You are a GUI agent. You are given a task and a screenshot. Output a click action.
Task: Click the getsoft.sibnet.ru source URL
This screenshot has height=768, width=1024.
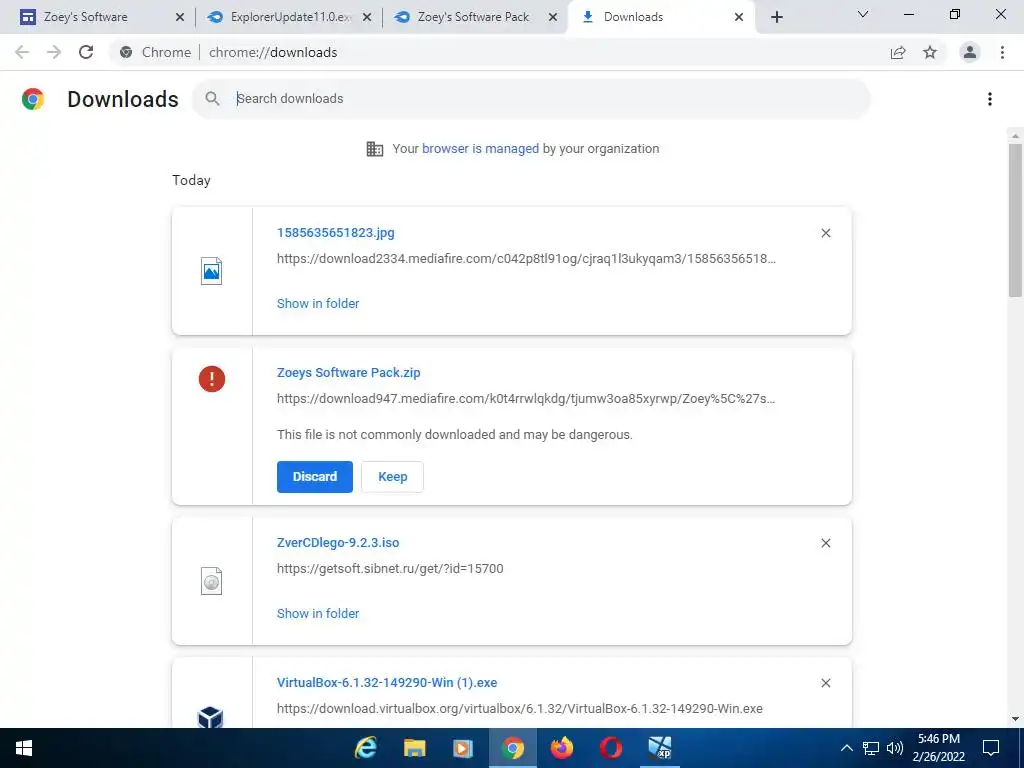390,569
